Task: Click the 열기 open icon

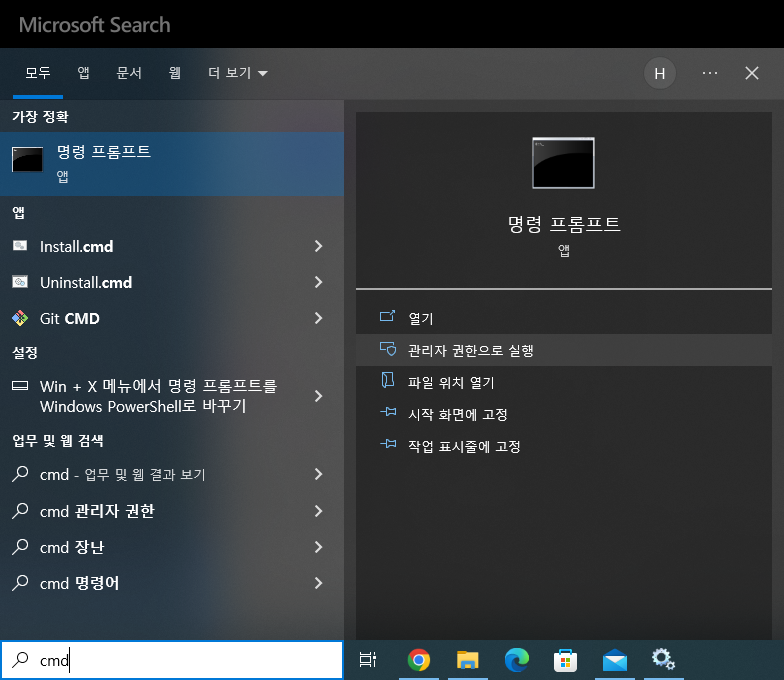Action: (388, 316)
